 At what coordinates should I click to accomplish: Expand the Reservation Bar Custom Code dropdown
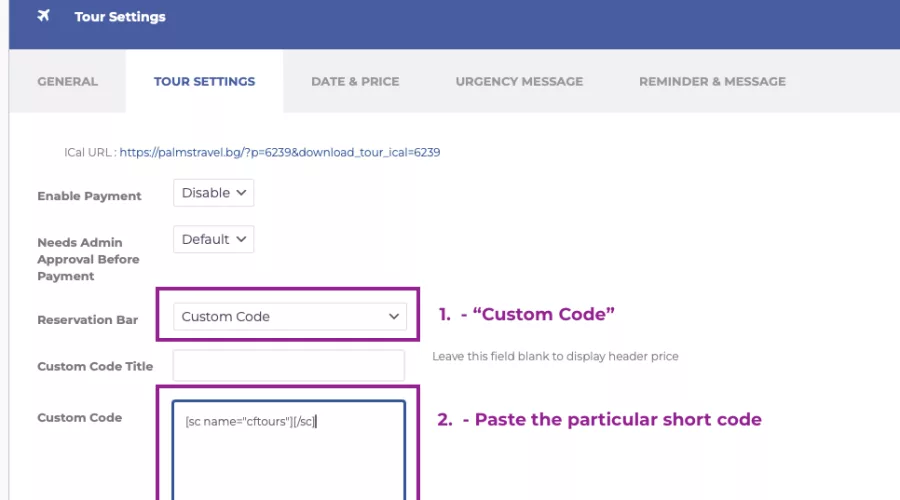(290, 316)
